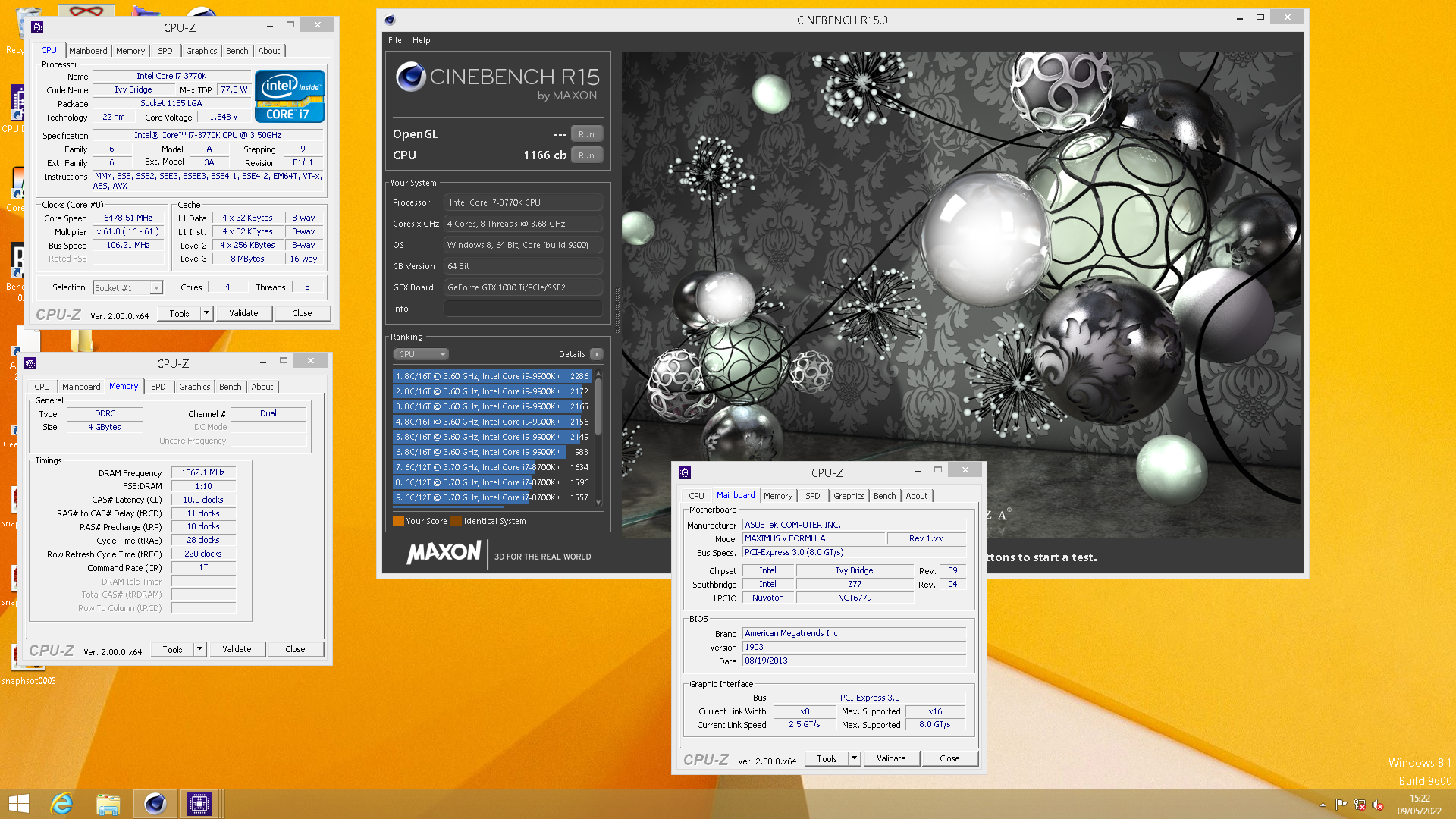Open File Explorer from the taskbar
This screenshot has width=1456, height=819.
pos(108,804)
